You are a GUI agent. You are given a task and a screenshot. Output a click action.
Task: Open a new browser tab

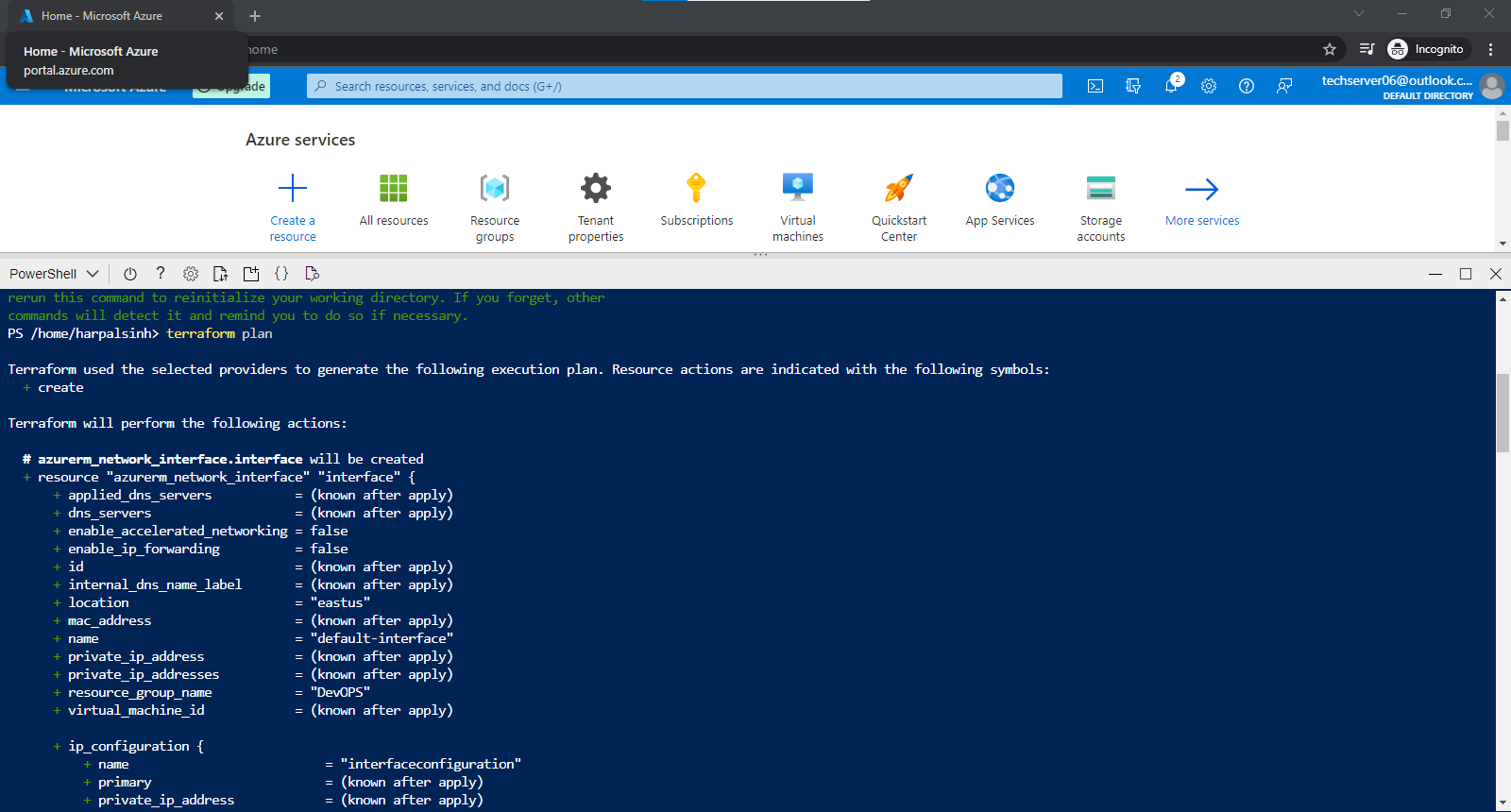point(255,16)
